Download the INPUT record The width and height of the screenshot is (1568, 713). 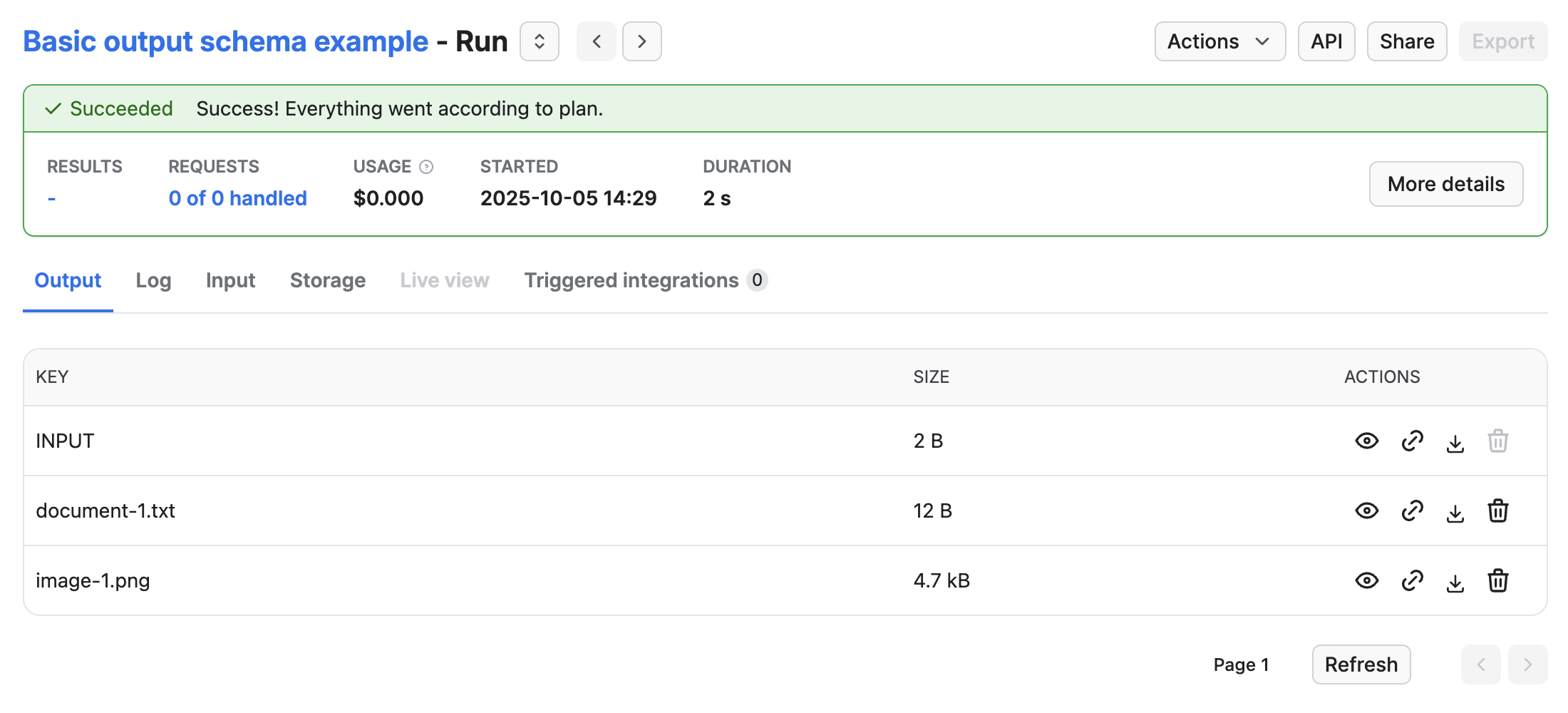[1455, 442]
